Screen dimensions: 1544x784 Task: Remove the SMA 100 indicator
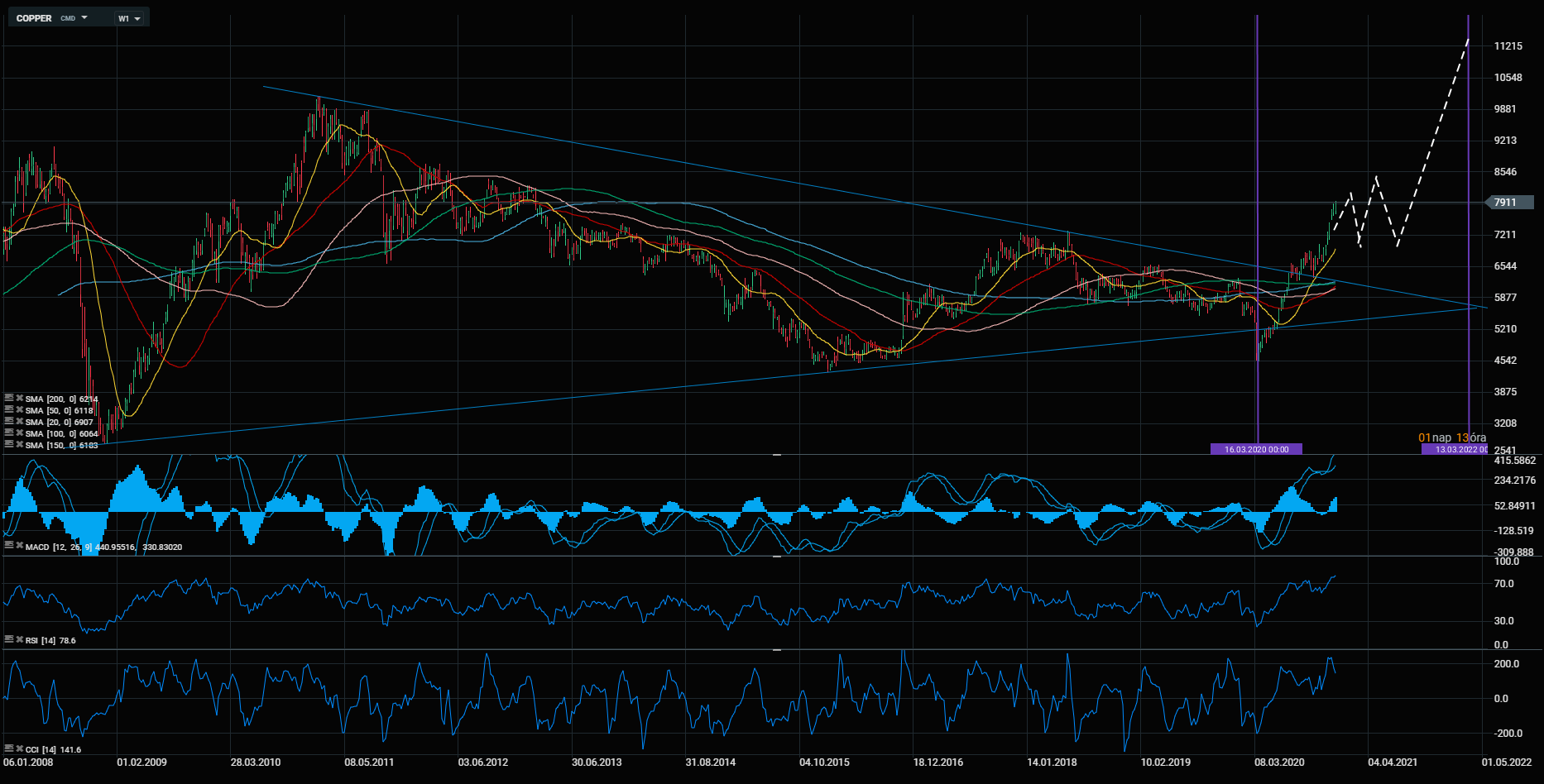click(x=19, y=433)
